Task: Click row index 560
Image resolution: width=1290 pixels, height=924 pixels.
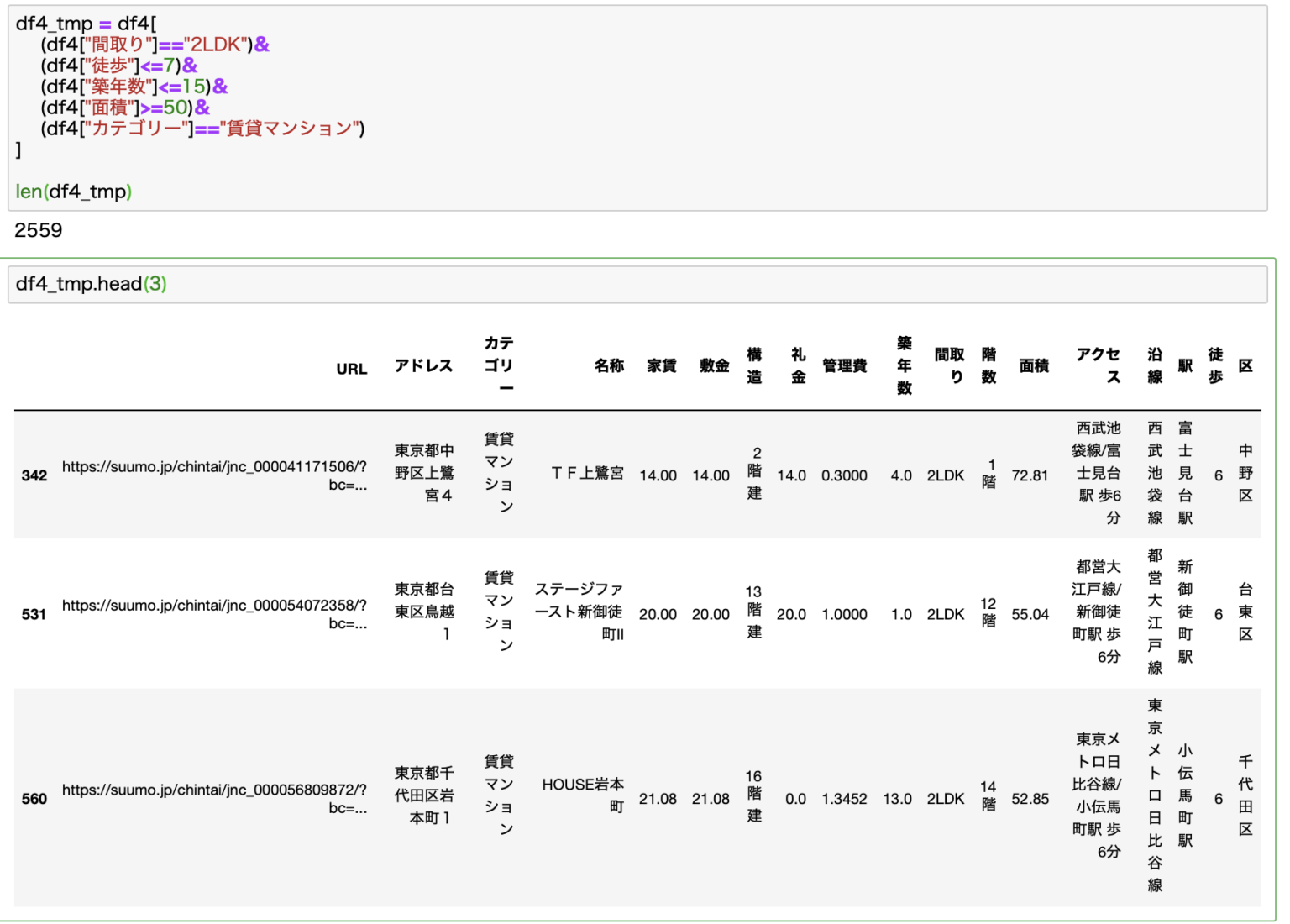Action: coord(34,799)
